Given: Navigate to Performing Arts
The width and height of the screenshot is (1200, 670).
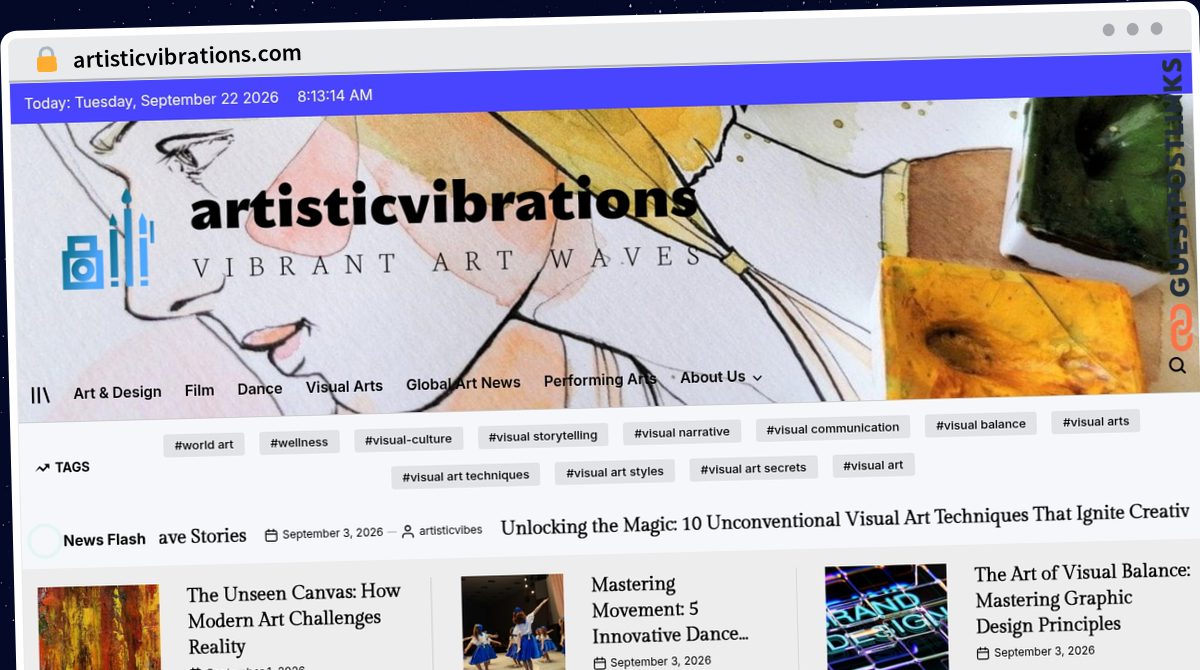Looking at the screenshot, I should point(600,380).
